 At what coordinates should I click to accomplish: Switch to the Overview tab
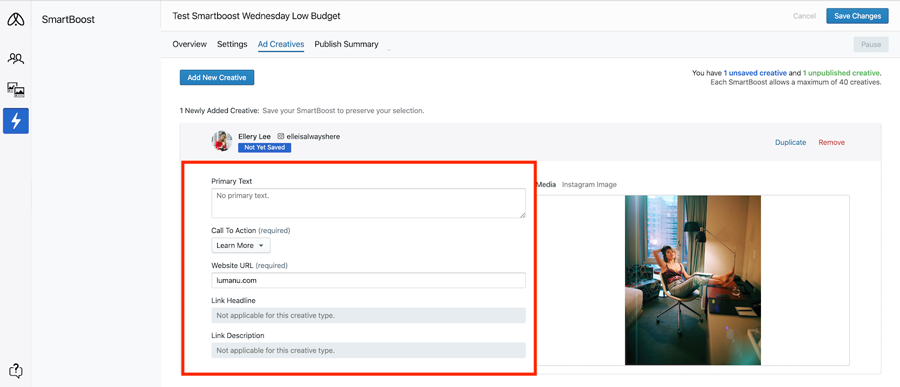pos(189,44)
